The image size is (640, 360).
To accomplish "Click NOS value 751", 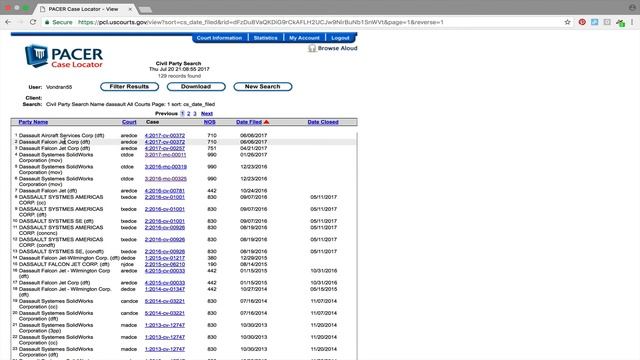I will point(212,149).
